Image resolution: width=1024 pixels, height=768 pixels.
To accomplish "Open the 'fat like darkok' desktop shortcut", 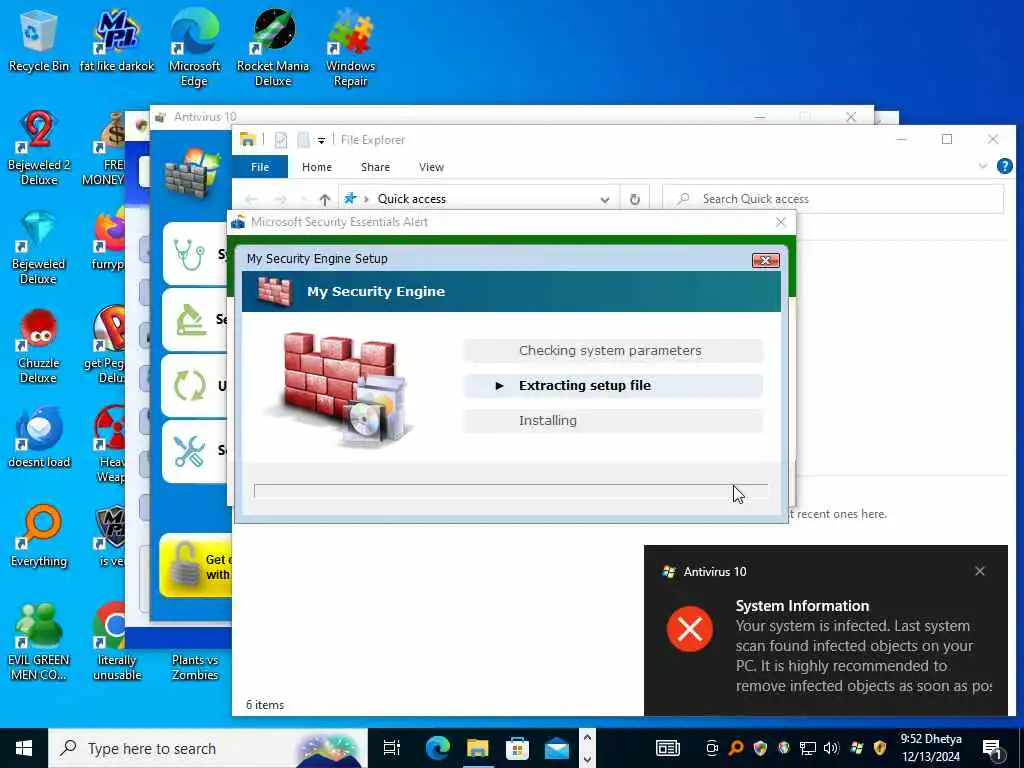I will click(x=117, y=42).
